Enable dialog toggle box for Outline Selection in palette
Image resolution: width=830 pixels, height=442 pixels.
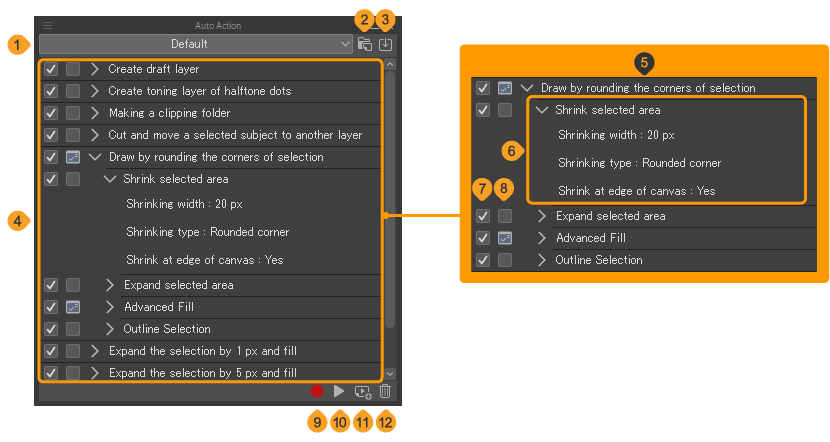pyautogui.click(x=73, y=329)
